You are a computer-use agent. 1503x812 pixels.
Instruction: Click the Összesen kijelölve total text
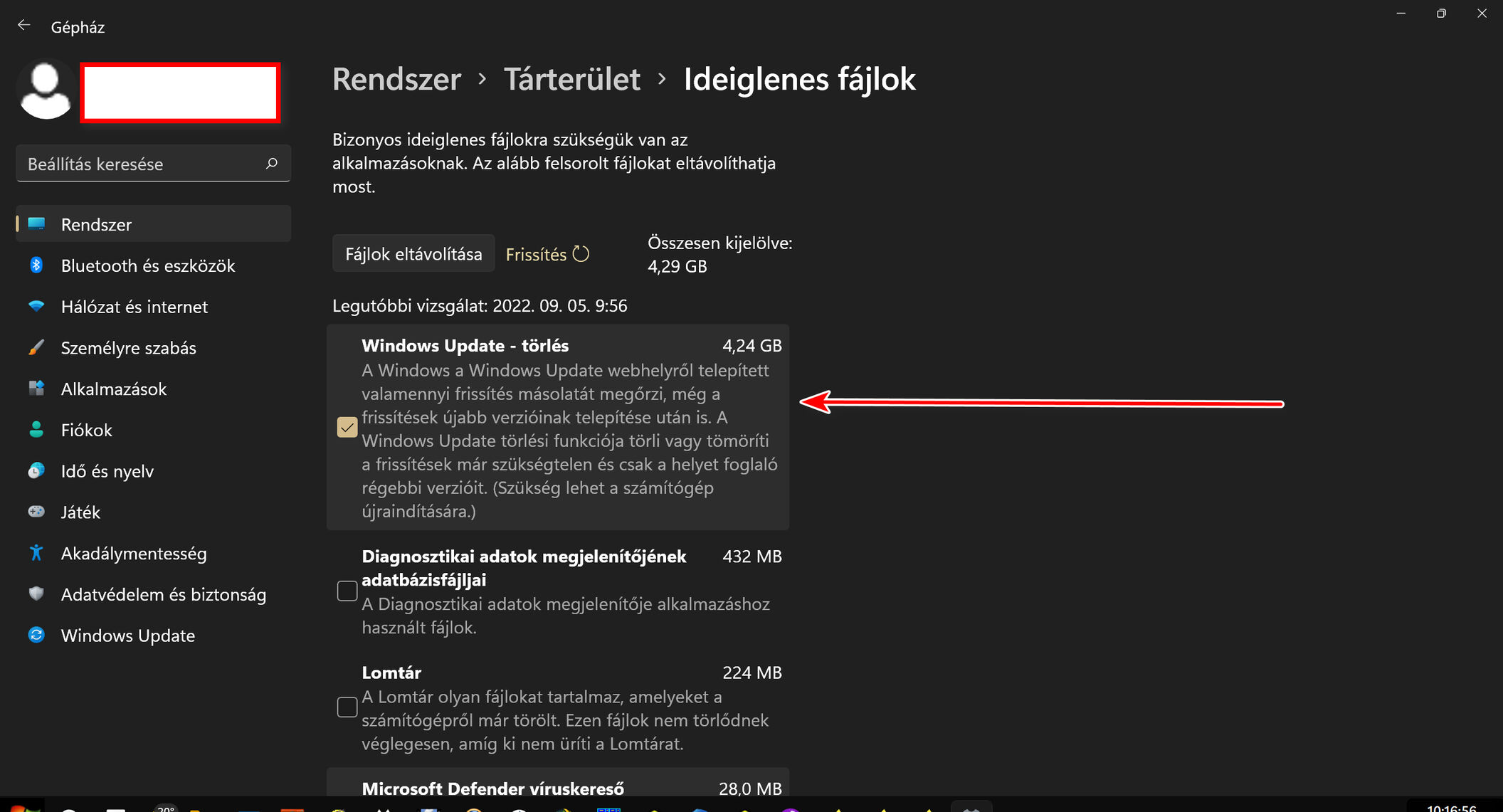coord(719,254)
